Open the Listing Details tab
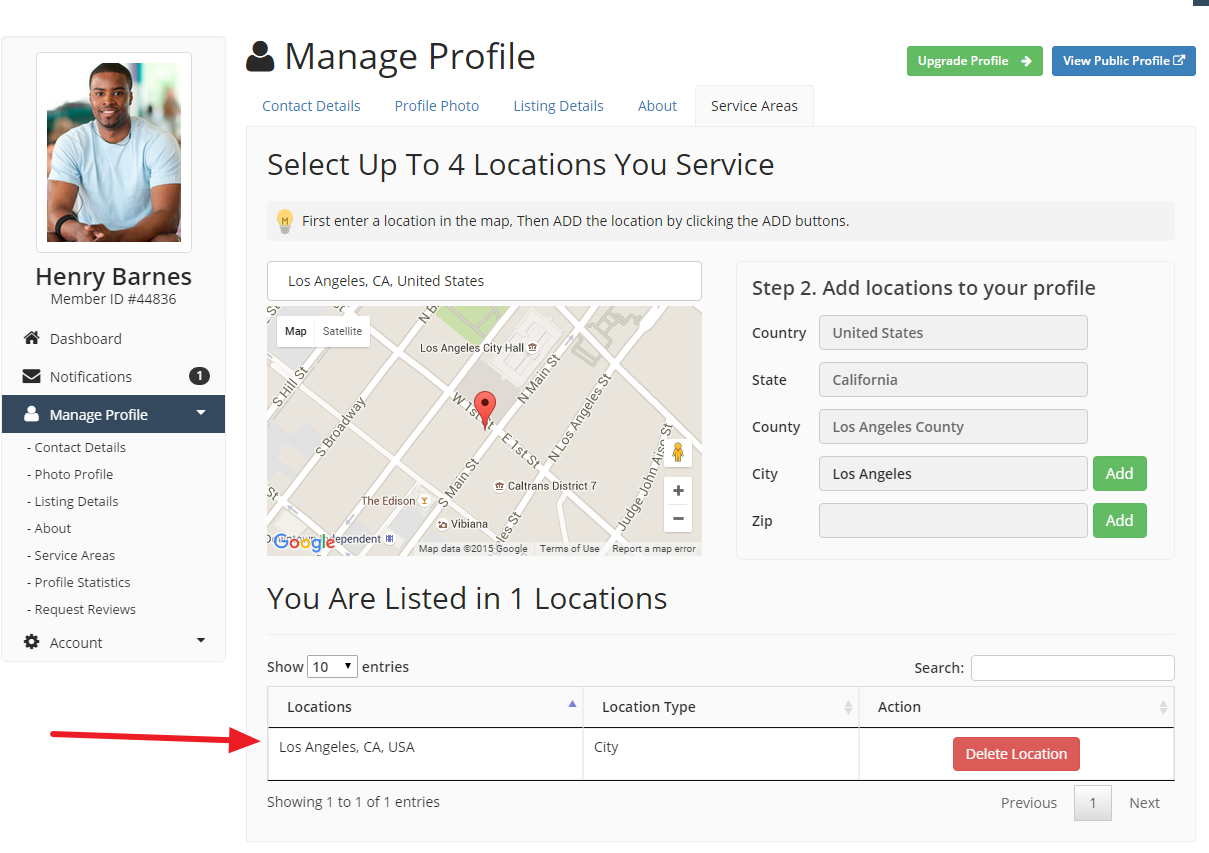Screen dimensions: 1209x853 (x=558, y=105)
